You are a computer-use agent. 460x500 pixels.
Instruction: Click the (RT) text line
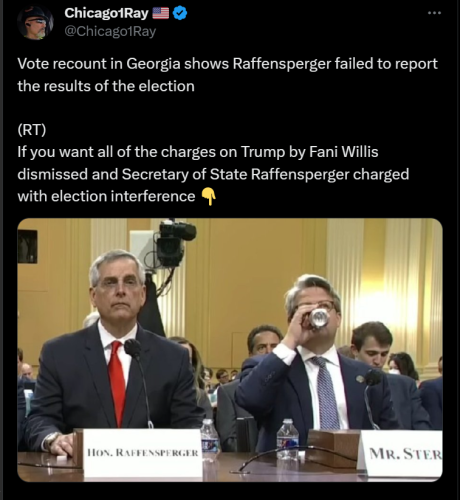click(x=32, y=130)
